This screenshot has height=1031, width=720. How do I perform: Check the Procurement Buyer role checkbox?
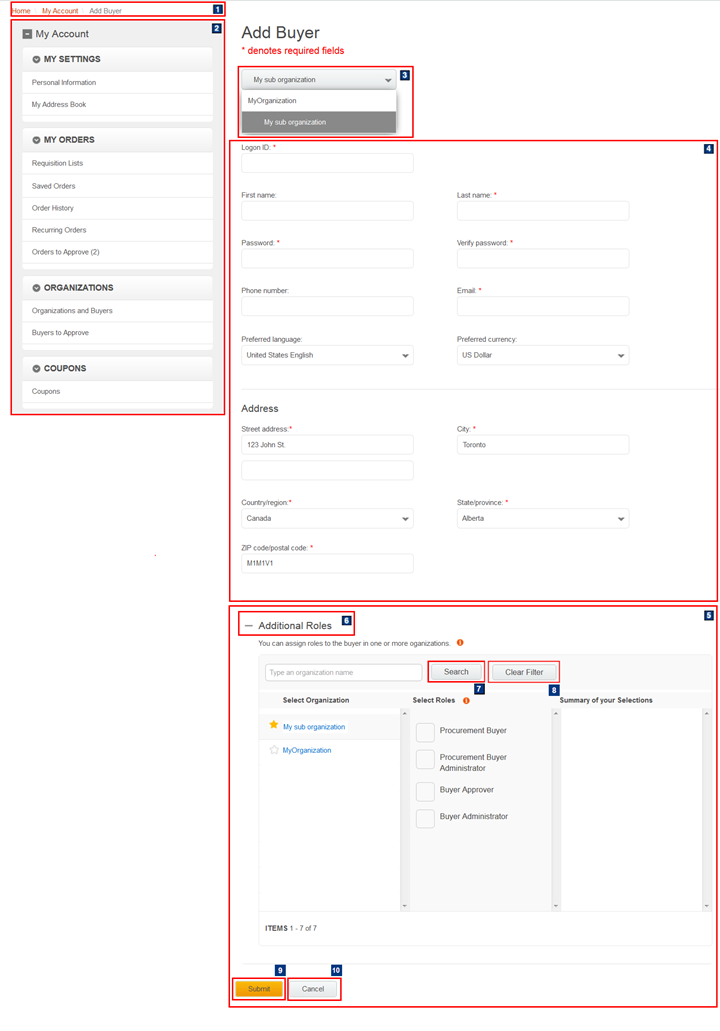pos(425,732)
